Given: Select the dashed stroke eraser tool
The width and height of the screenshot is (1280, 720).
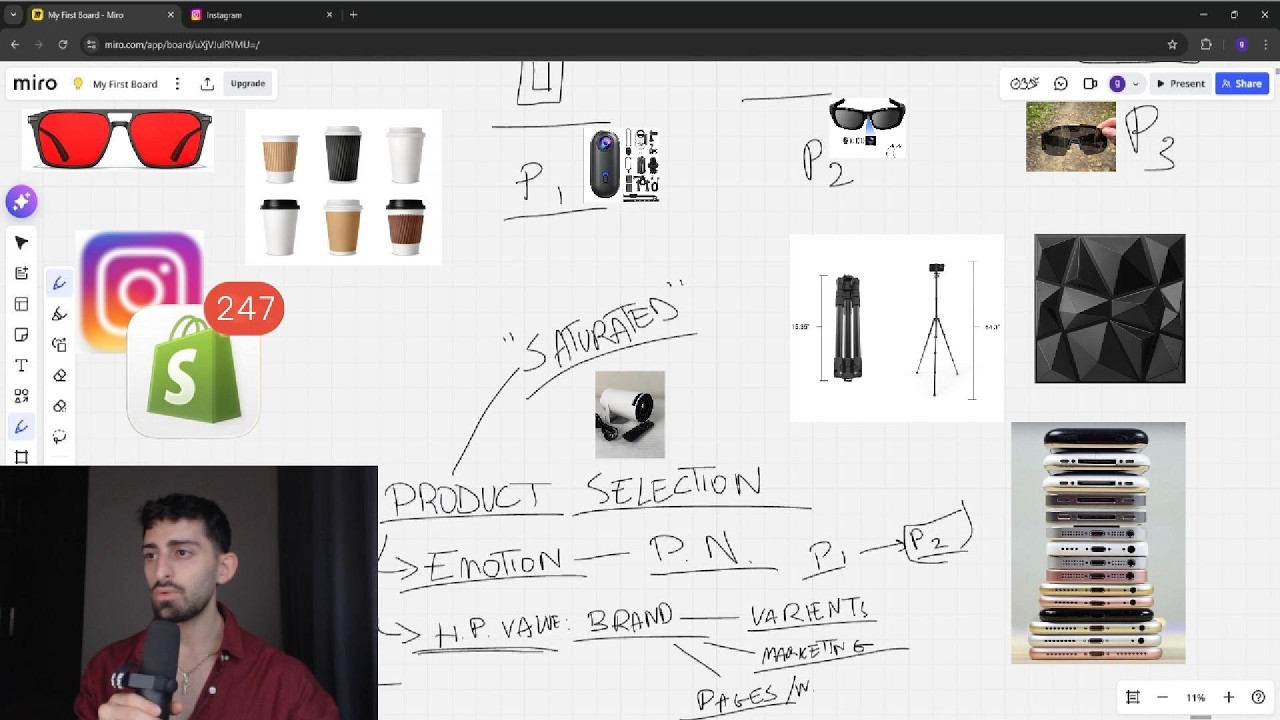Looking at the screenshot, I should [59, 406].
